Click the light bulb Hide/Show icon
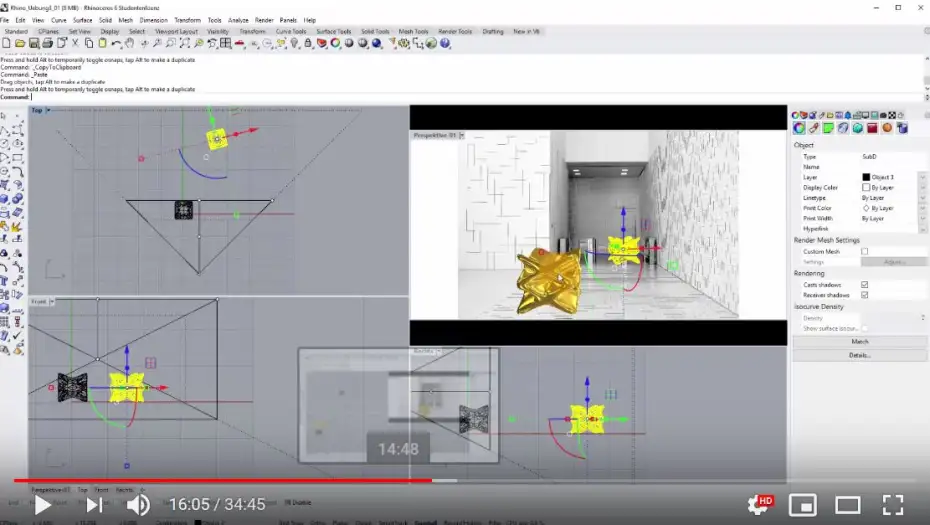 tap(294, 43)
